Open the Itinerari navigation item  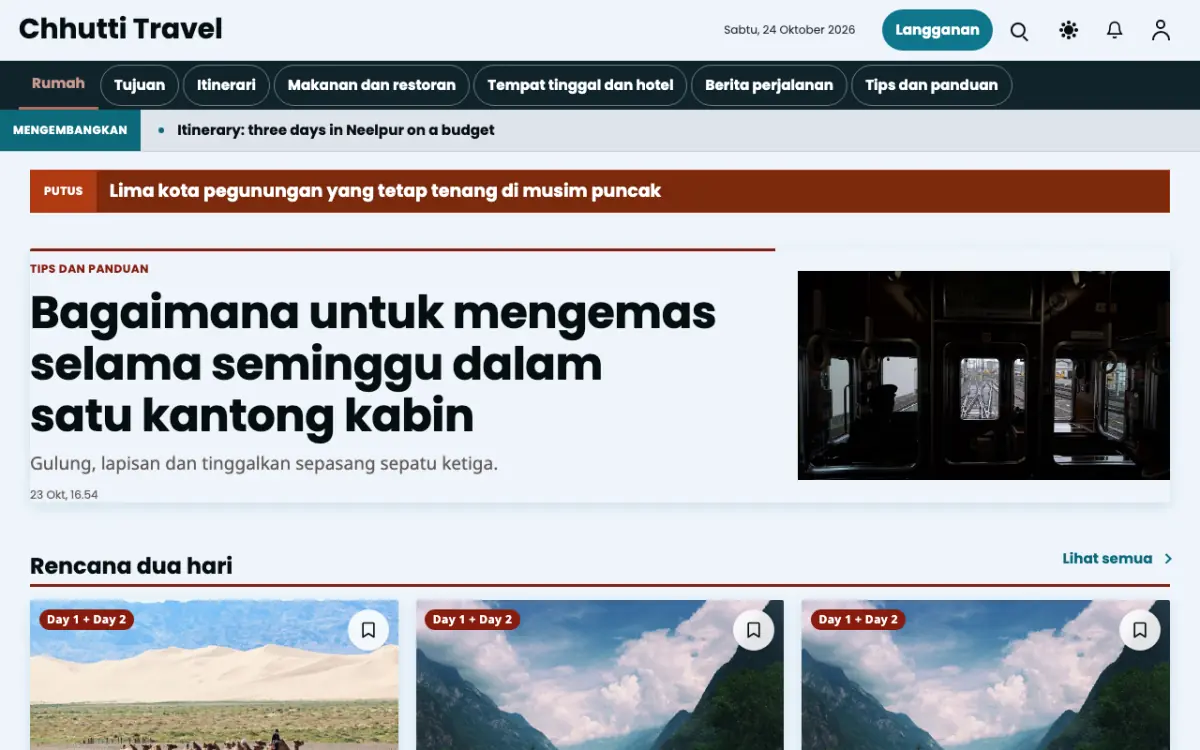pos(226,85)
